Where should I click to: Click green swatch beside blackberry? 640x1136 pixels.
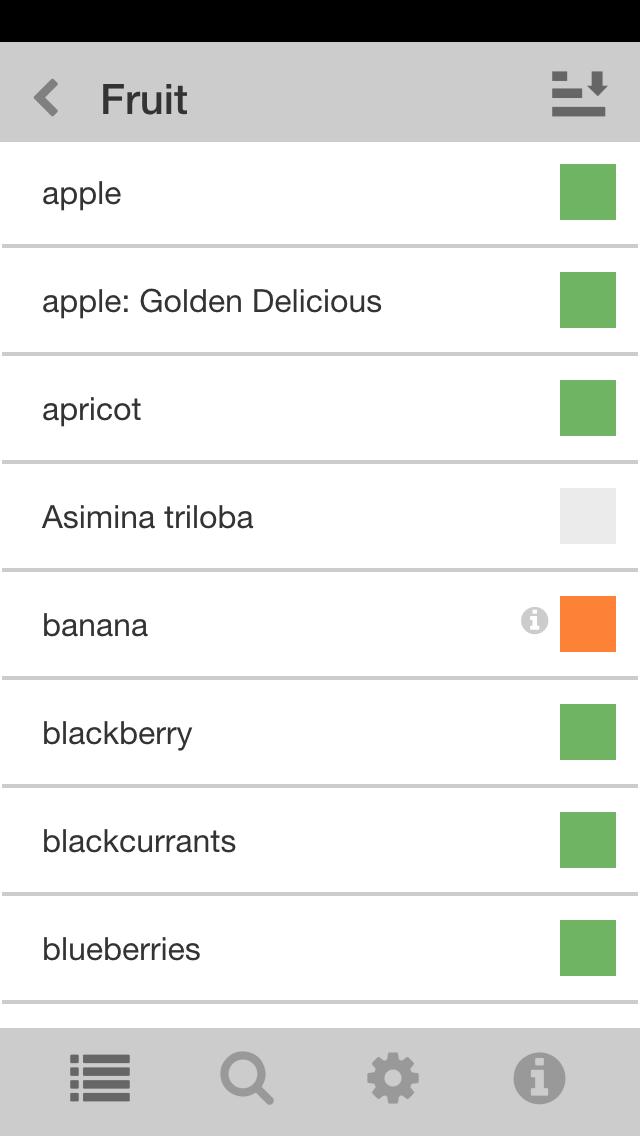pos(587,732)
